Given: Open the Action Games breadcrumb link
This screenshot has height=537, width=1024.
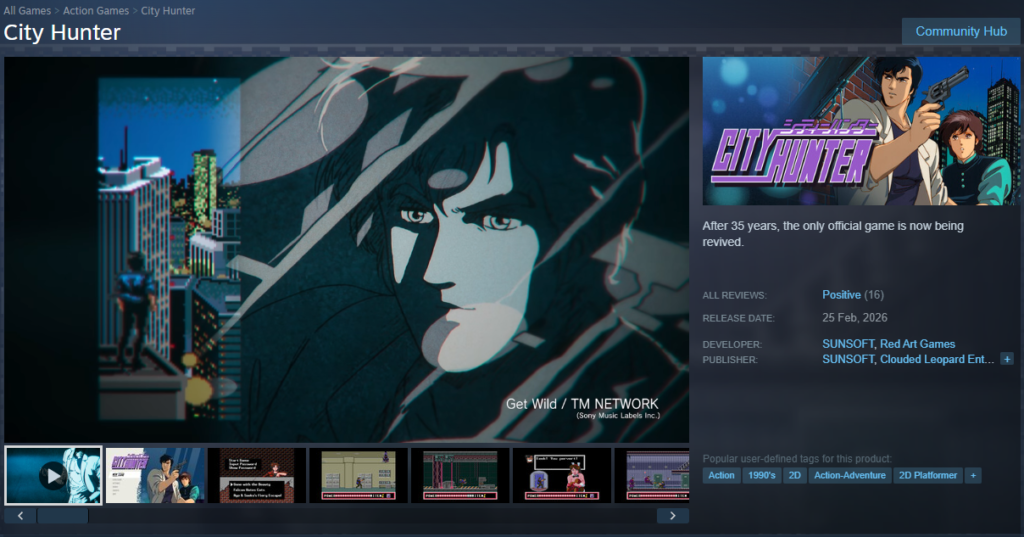Looking at the screenshot, I should coord(96,10).
